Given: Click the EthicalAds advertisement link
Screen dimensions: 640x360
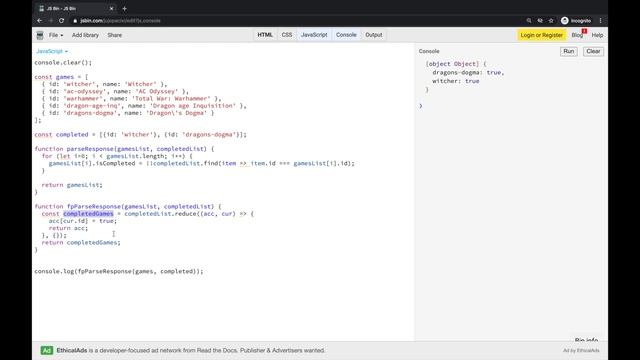Looking at the screenshot, I should pyautogui.click(x=191, y=350).
